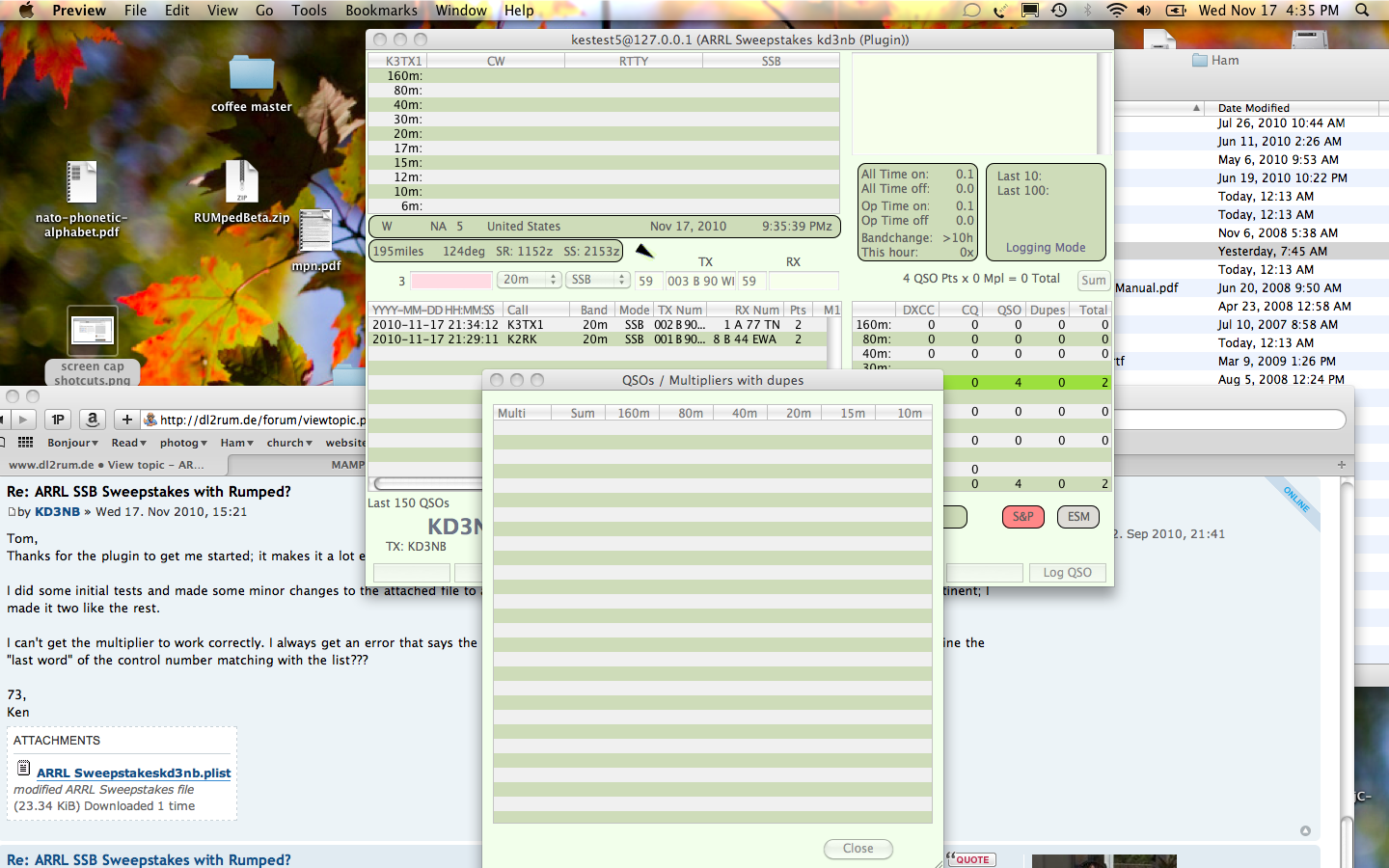Open a new browser tab with plus
1389x868 pixels.
[x=1341, y=465]
